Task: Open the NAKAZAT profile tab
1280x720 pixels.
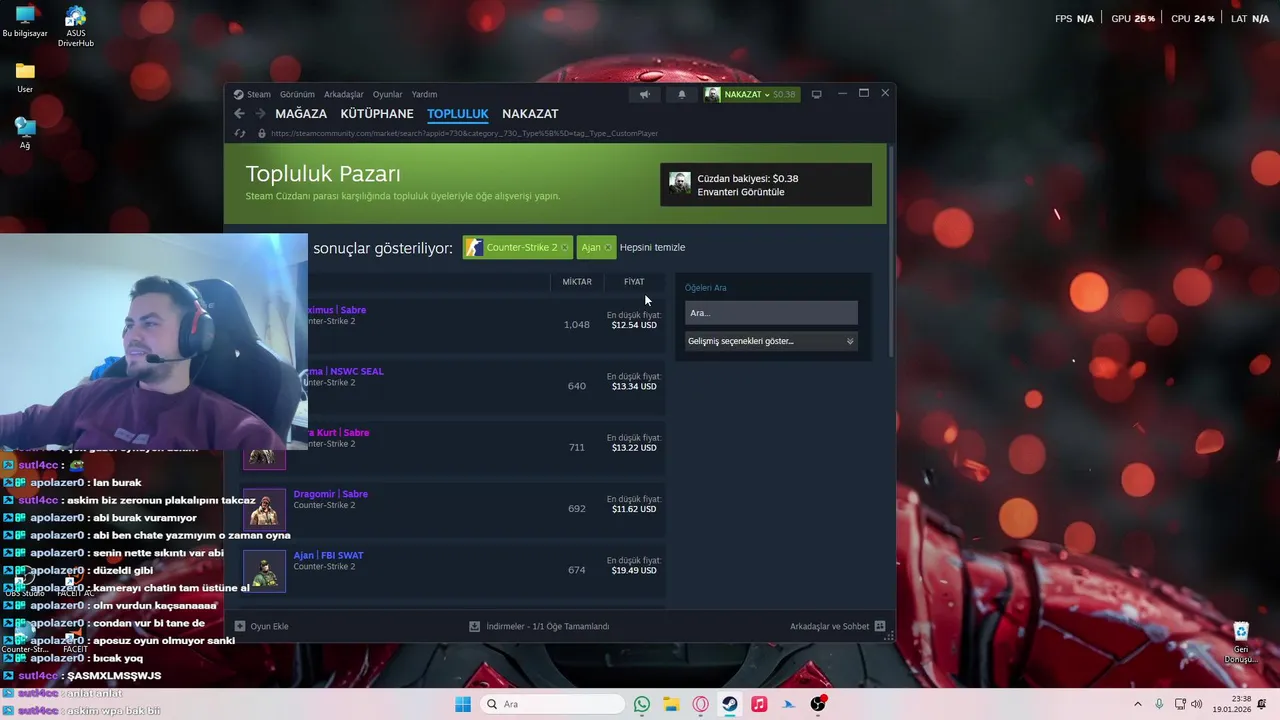Action: (x=530, y=114)
